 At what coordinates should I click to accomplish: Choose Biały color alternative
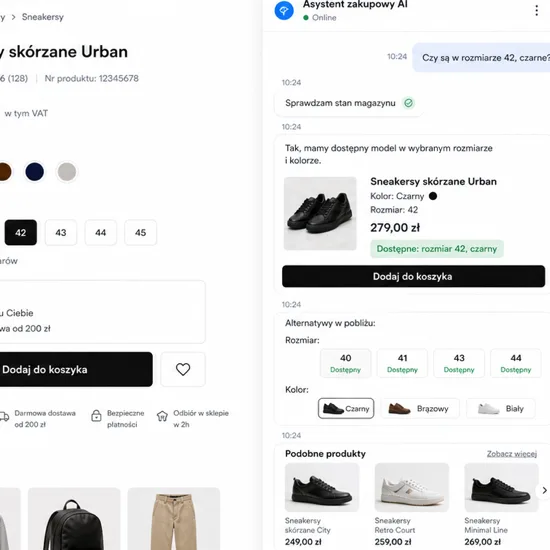click(501, 408)
